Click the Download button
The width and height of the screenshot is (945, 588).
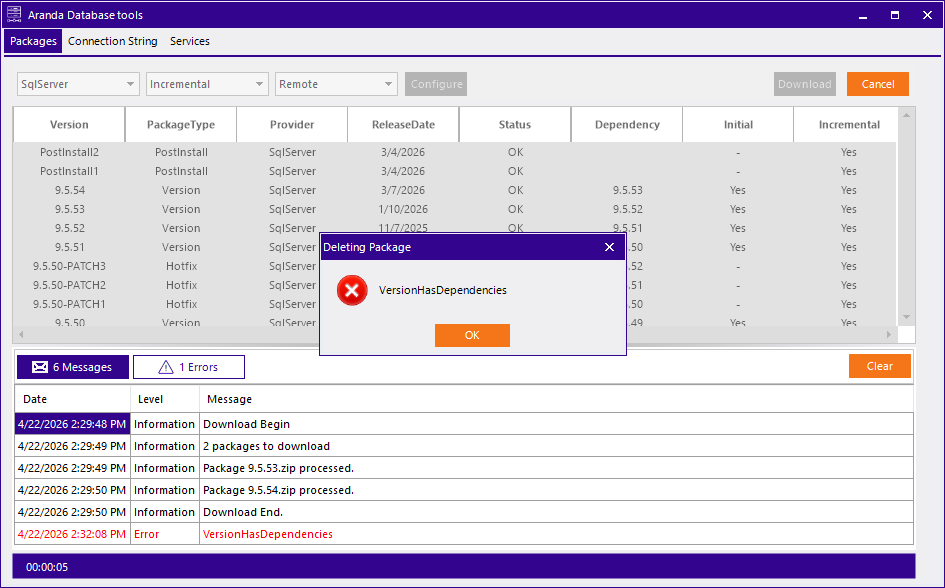click(x=805, y=84)
